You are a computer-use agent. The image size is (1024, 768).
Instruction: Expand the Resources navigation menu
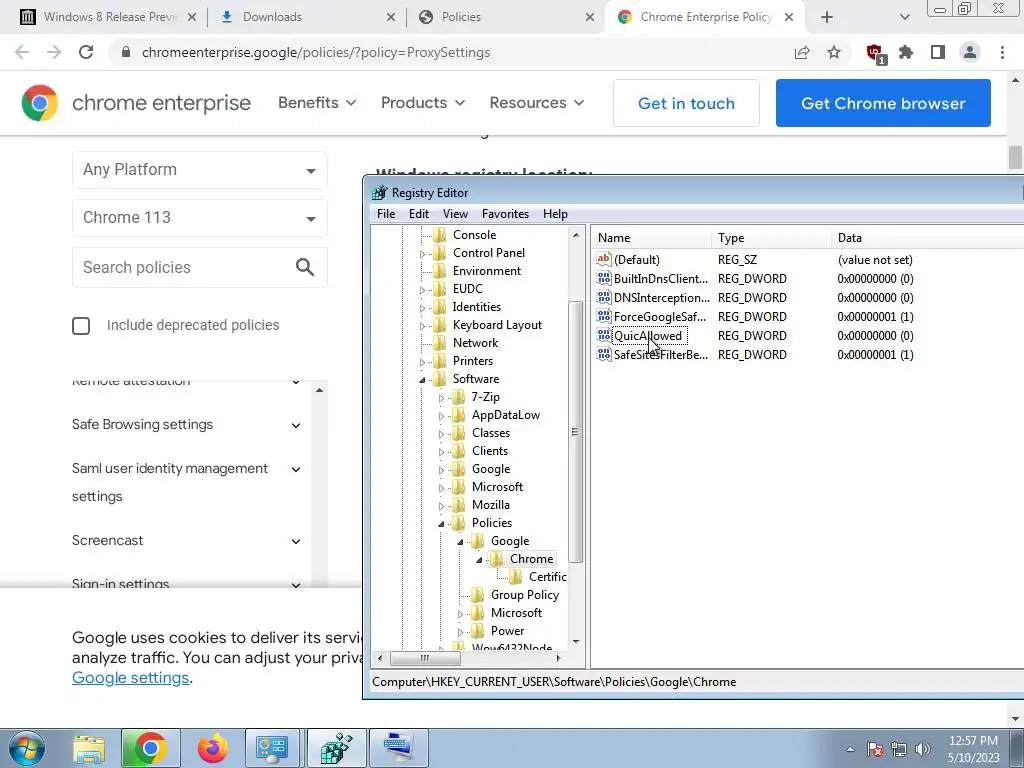(537, 103)
